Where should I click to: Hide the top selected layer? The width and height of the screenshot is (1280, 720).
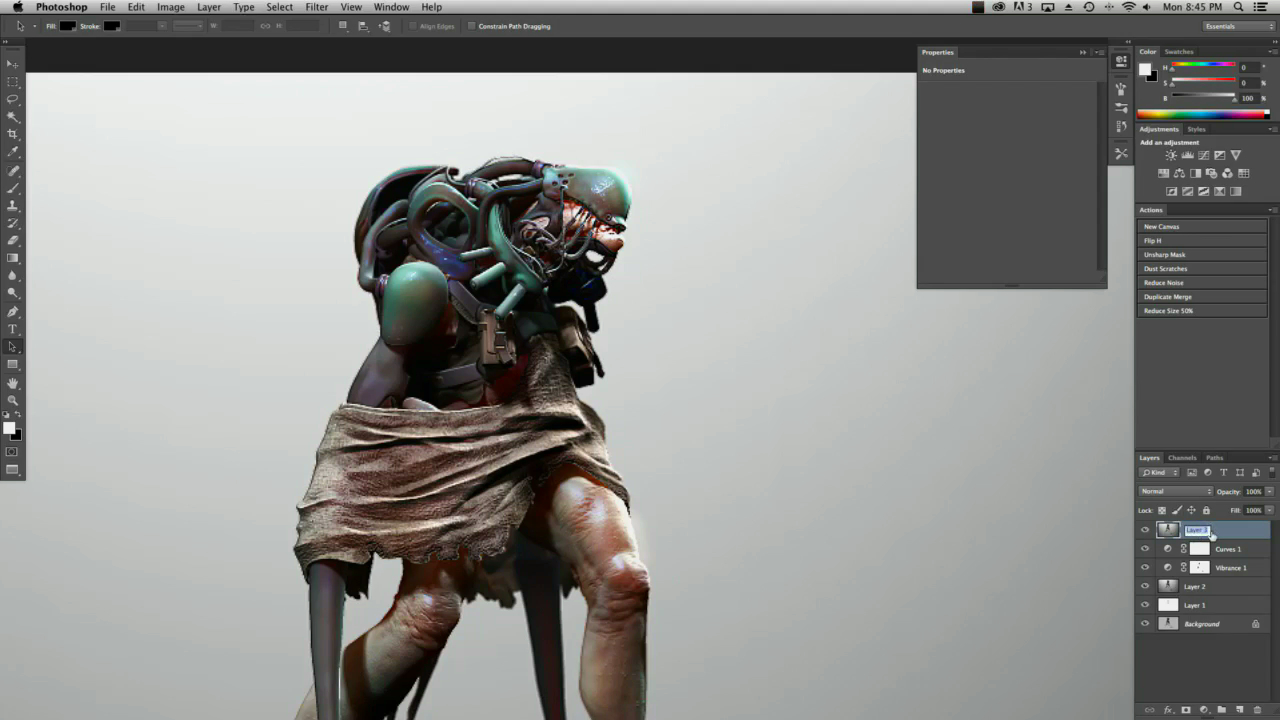pos(1145,530)
